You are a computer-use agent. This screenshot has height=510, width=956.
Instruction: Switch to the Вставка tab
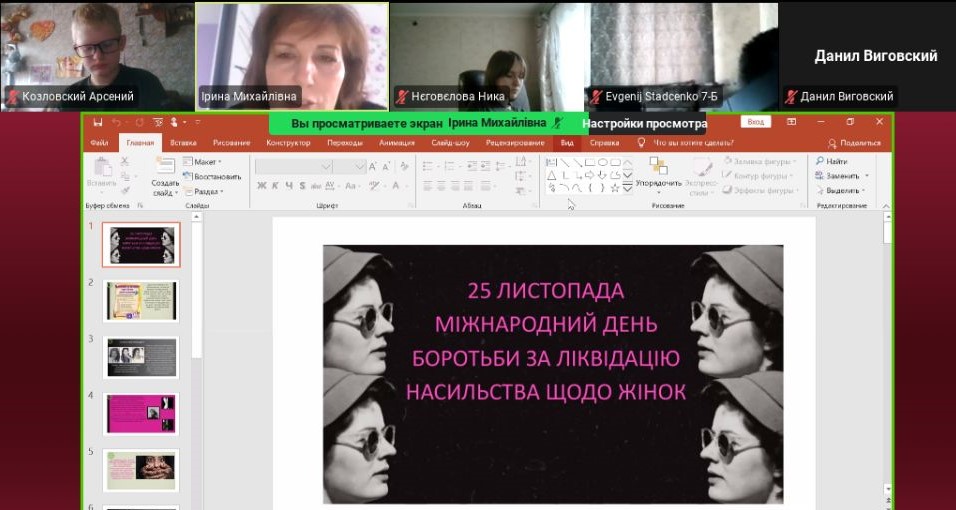[x=184, y=143]
